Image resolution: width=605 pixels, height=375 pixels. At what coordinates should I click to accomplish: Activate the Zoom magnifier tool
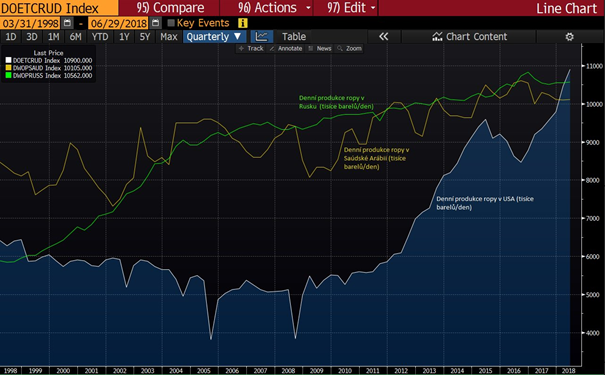point(349,48)
